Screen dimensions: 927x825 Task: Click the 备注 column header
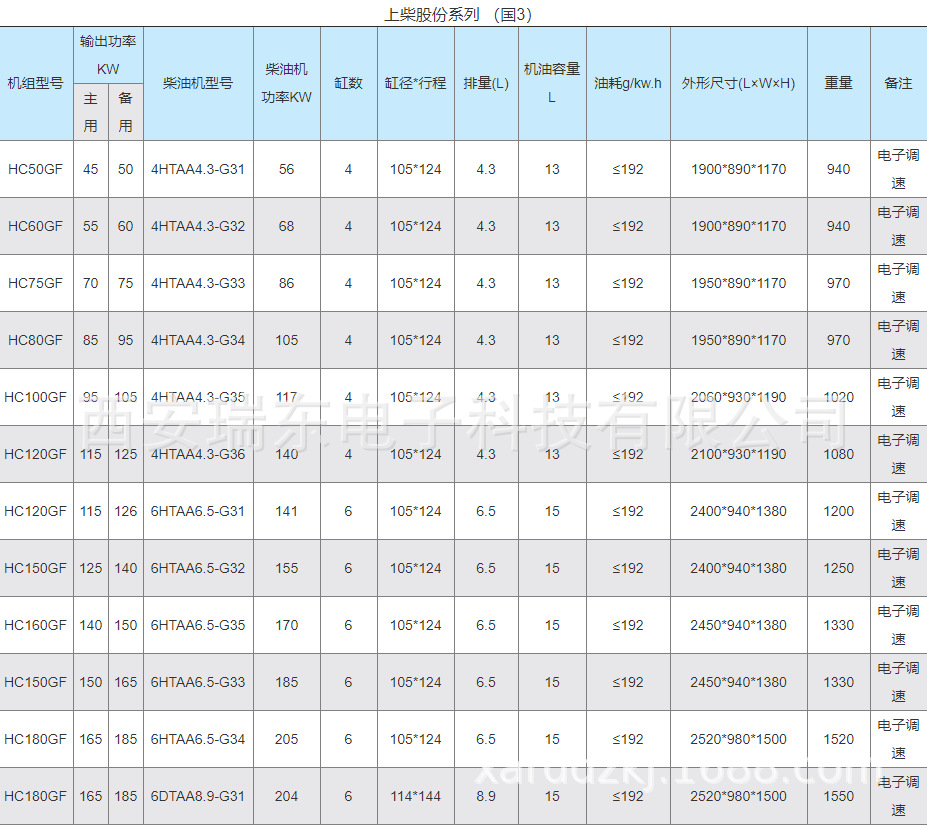point(899,83)
